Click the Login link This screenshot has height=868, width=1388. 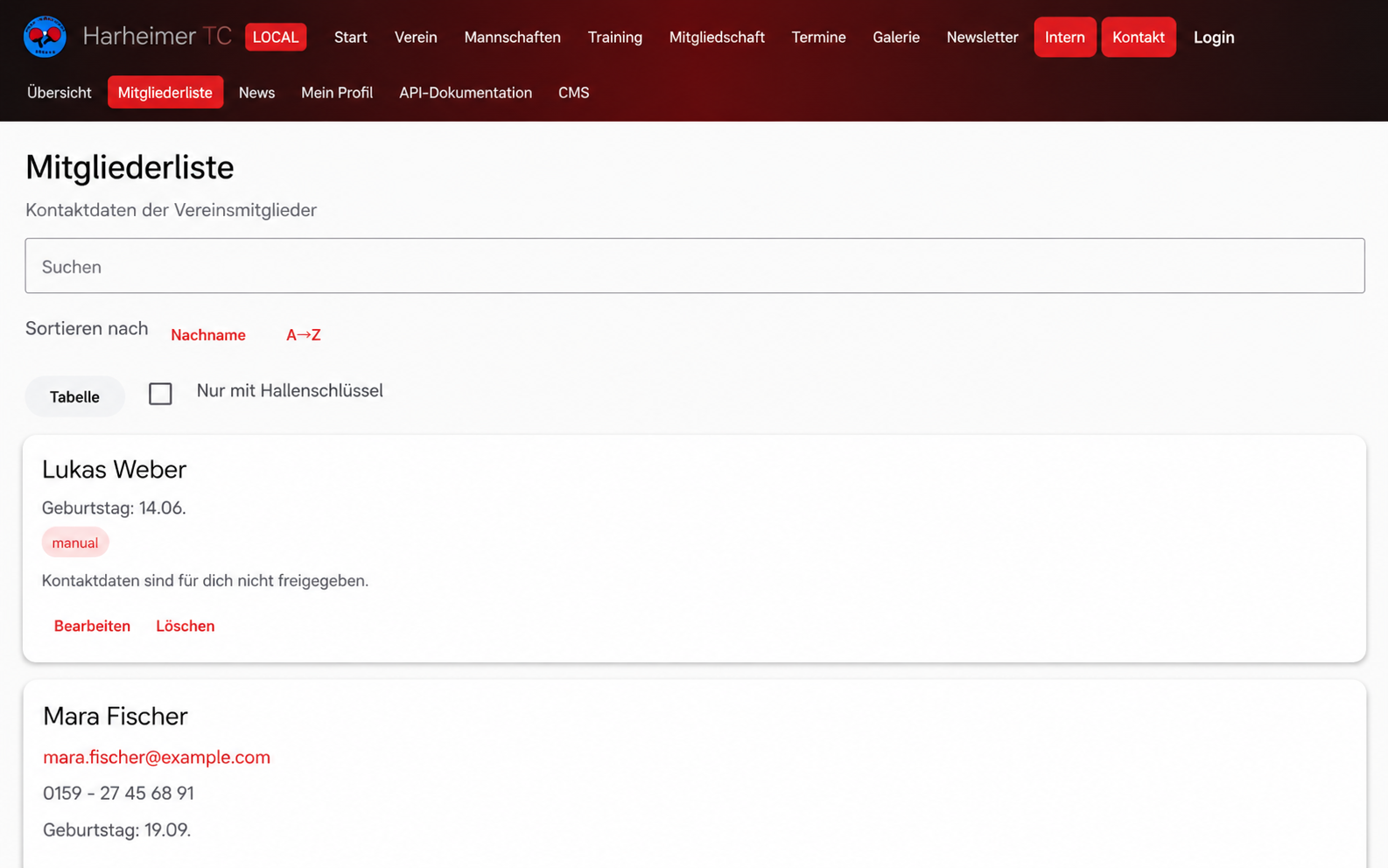tap(1214, 38)
